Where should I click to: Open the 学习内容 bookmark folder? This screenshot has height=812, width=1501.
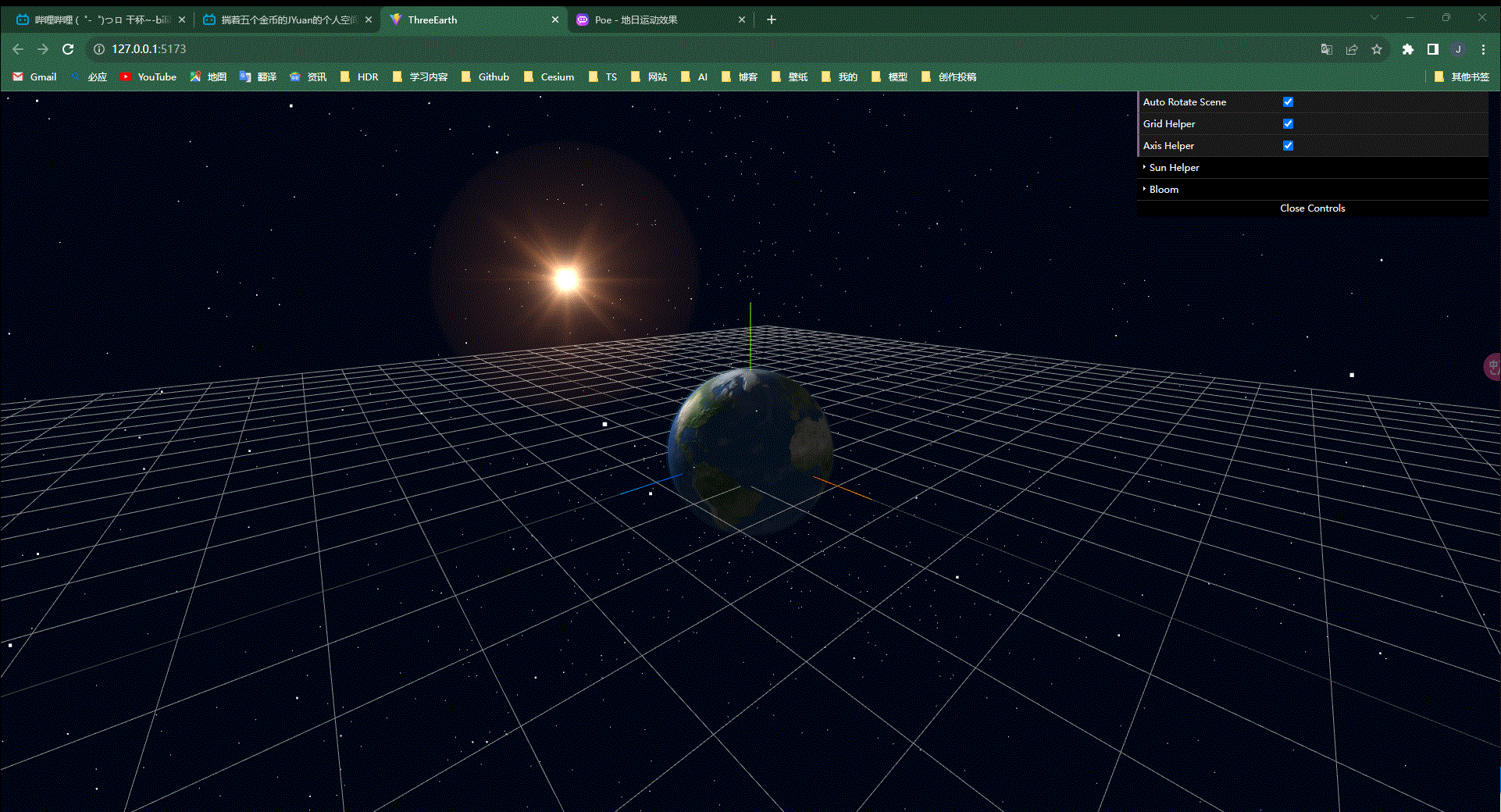(420, 77)
